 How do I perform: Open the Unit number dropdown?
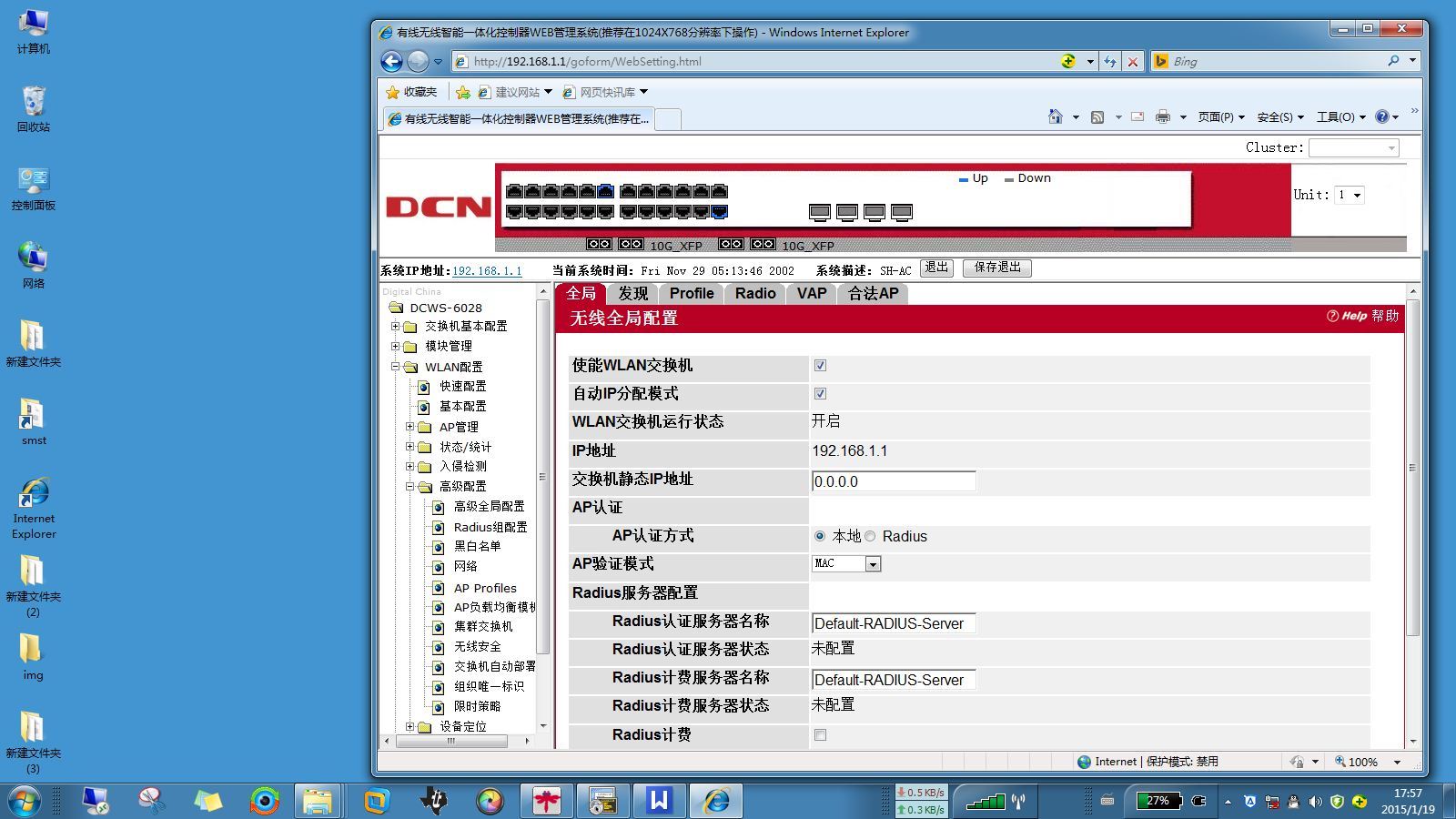pyautogui.click(x=1349, y=195)
